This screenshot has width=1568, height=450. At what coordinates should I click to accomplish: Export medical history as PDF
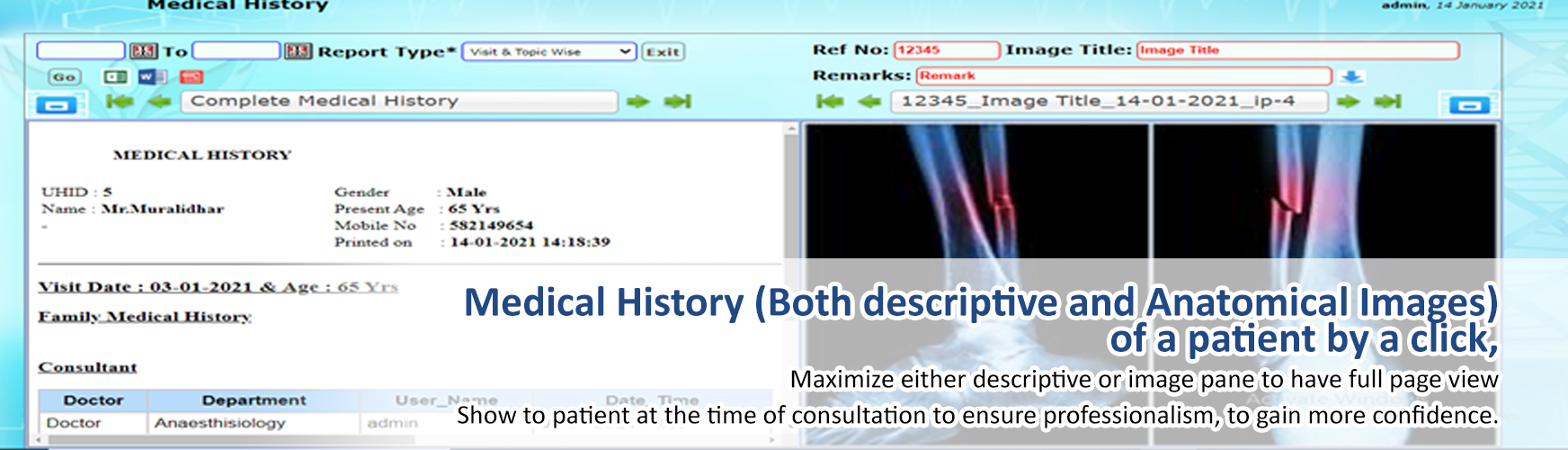click(x=192, y=77)
